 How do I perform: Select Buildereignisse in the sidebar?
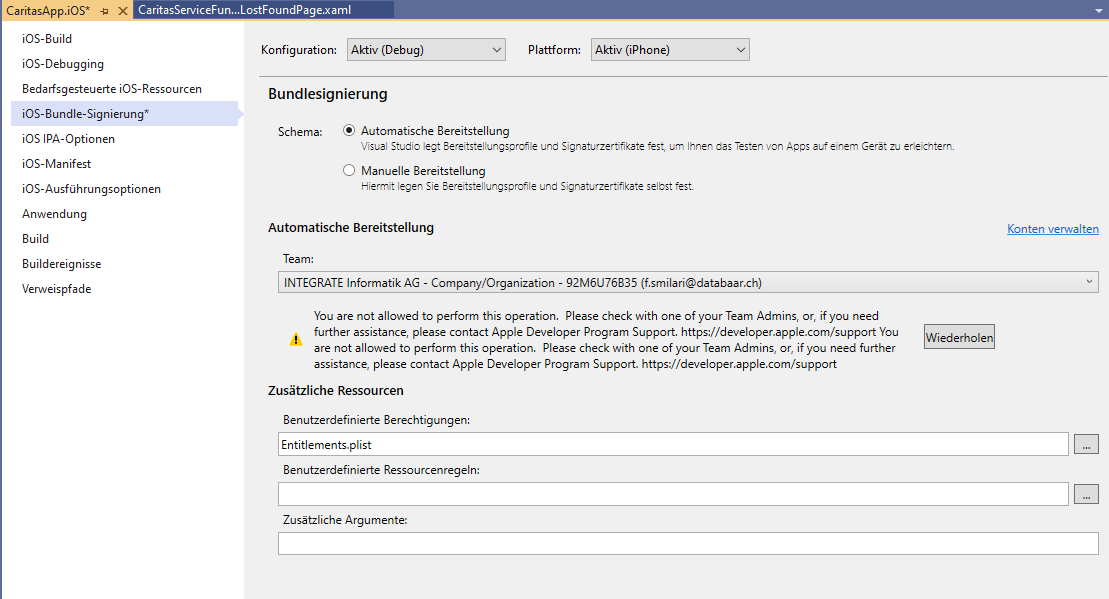[62, 264]
